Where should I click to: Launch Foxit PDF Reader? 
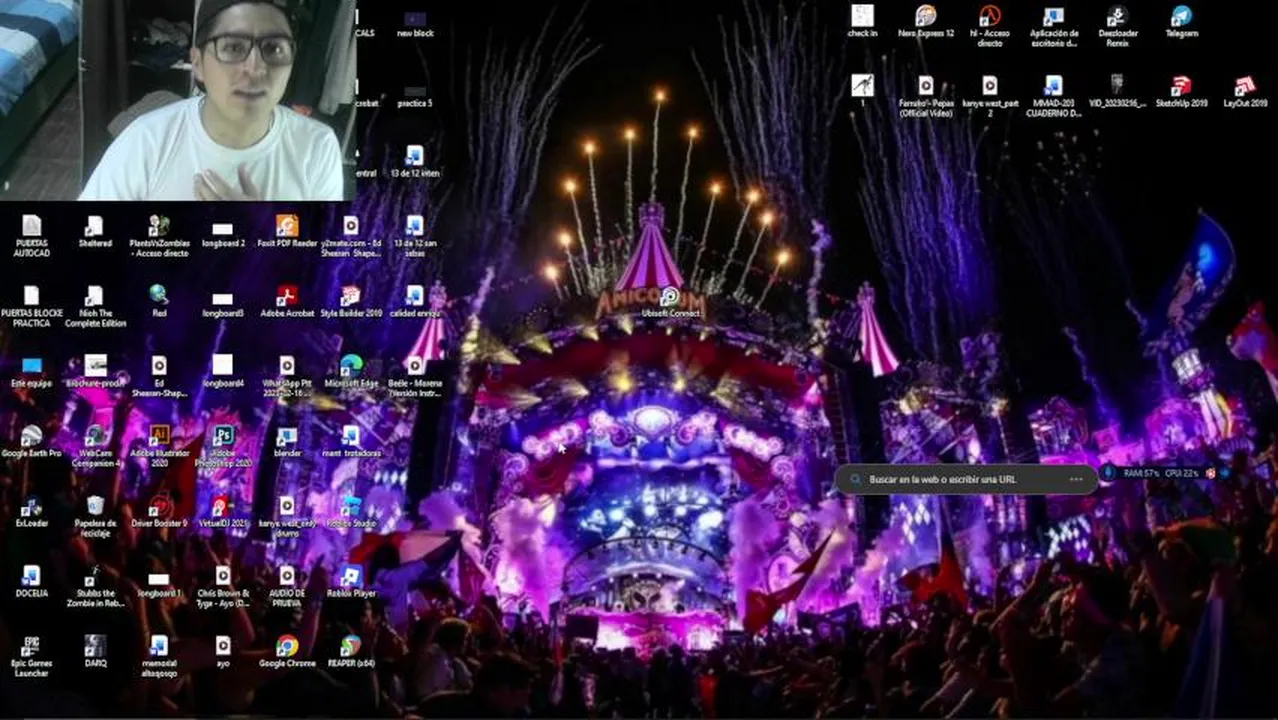pyautogui.click(x=287, y=232)
